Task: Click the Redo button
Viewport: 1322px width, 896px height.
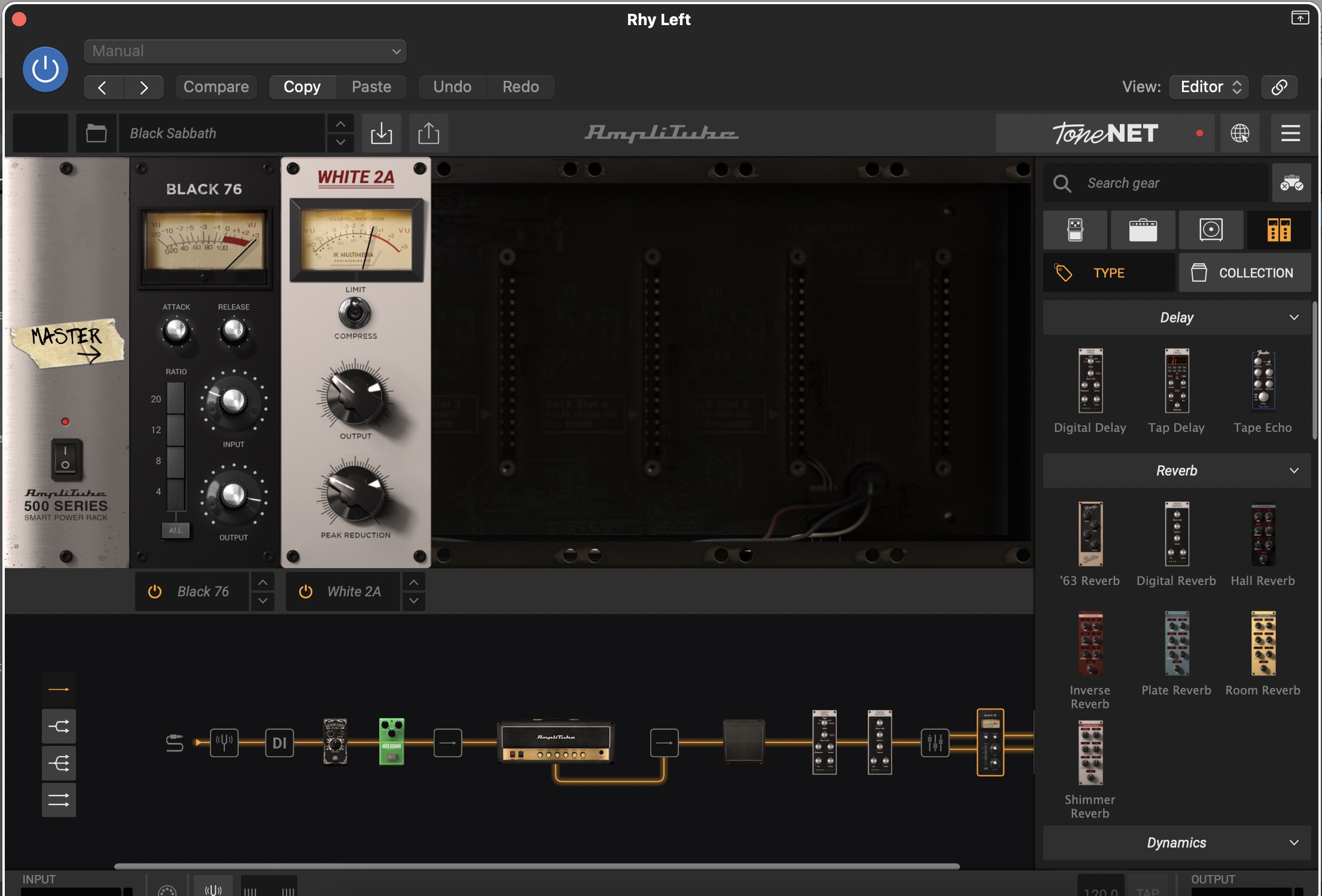Action: [520, 87]
